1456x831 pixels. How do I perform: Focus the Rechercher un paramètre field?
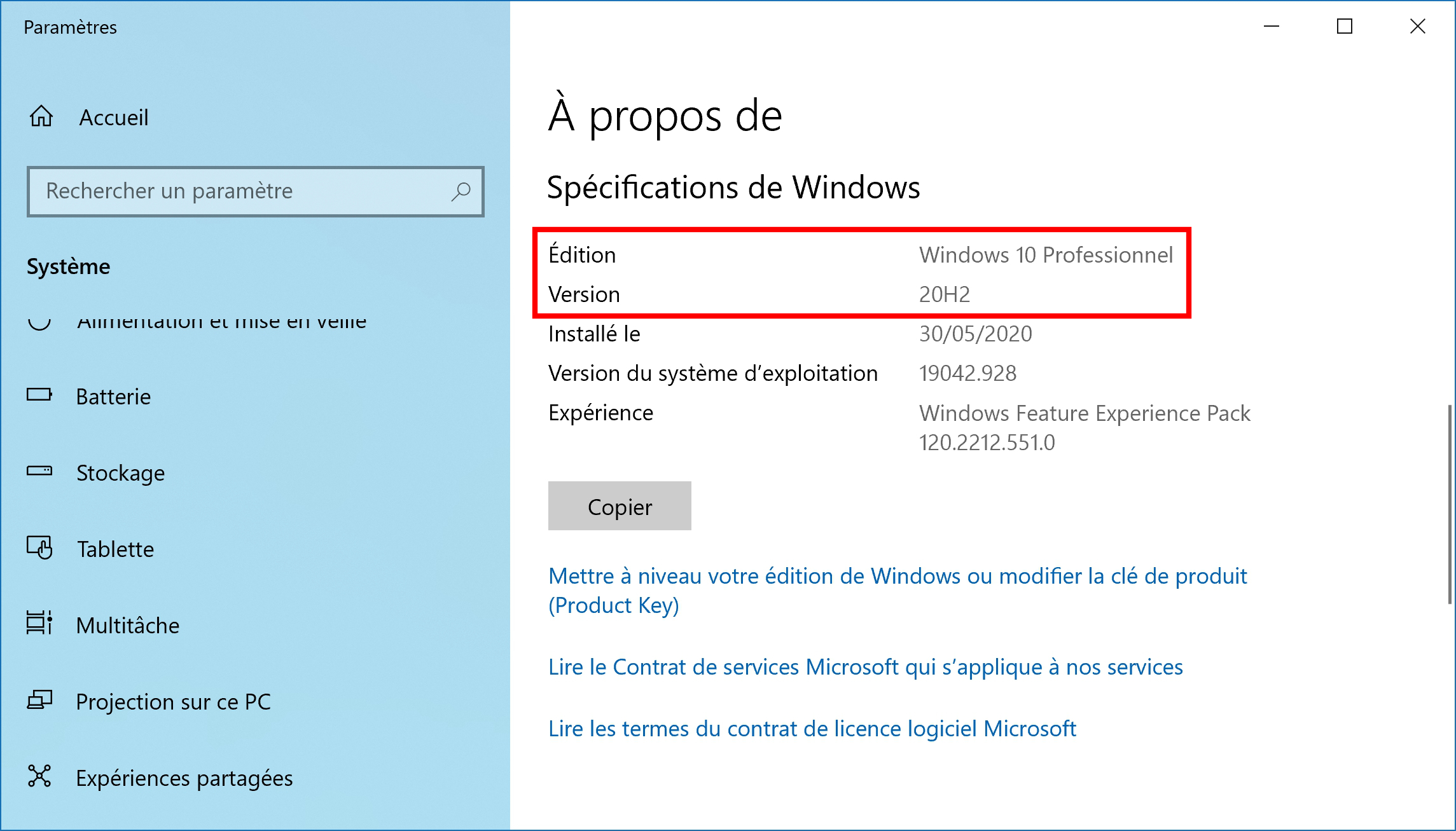(x=256, y=191)
